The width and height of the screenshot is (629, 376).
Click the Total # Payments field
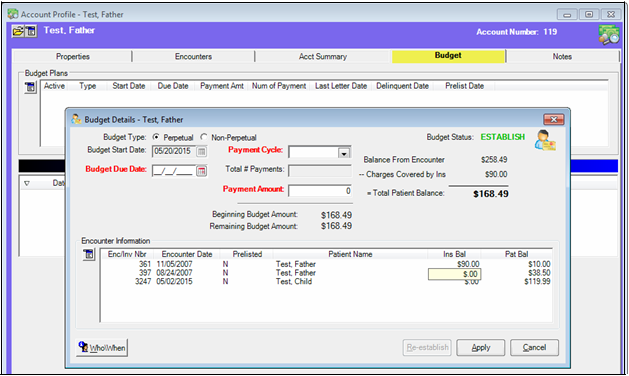coord(320,171)
